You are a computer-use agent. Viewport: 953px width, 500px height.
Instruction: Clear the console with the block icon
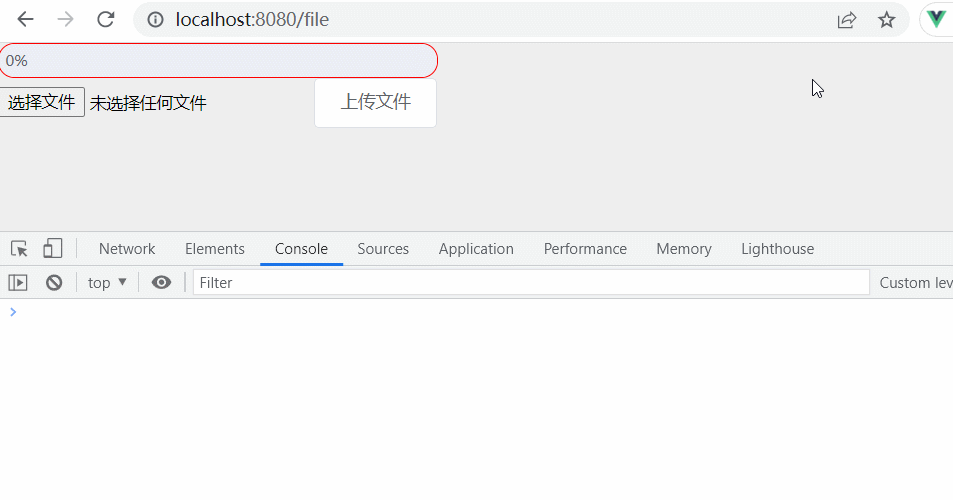tap(54, 283)
